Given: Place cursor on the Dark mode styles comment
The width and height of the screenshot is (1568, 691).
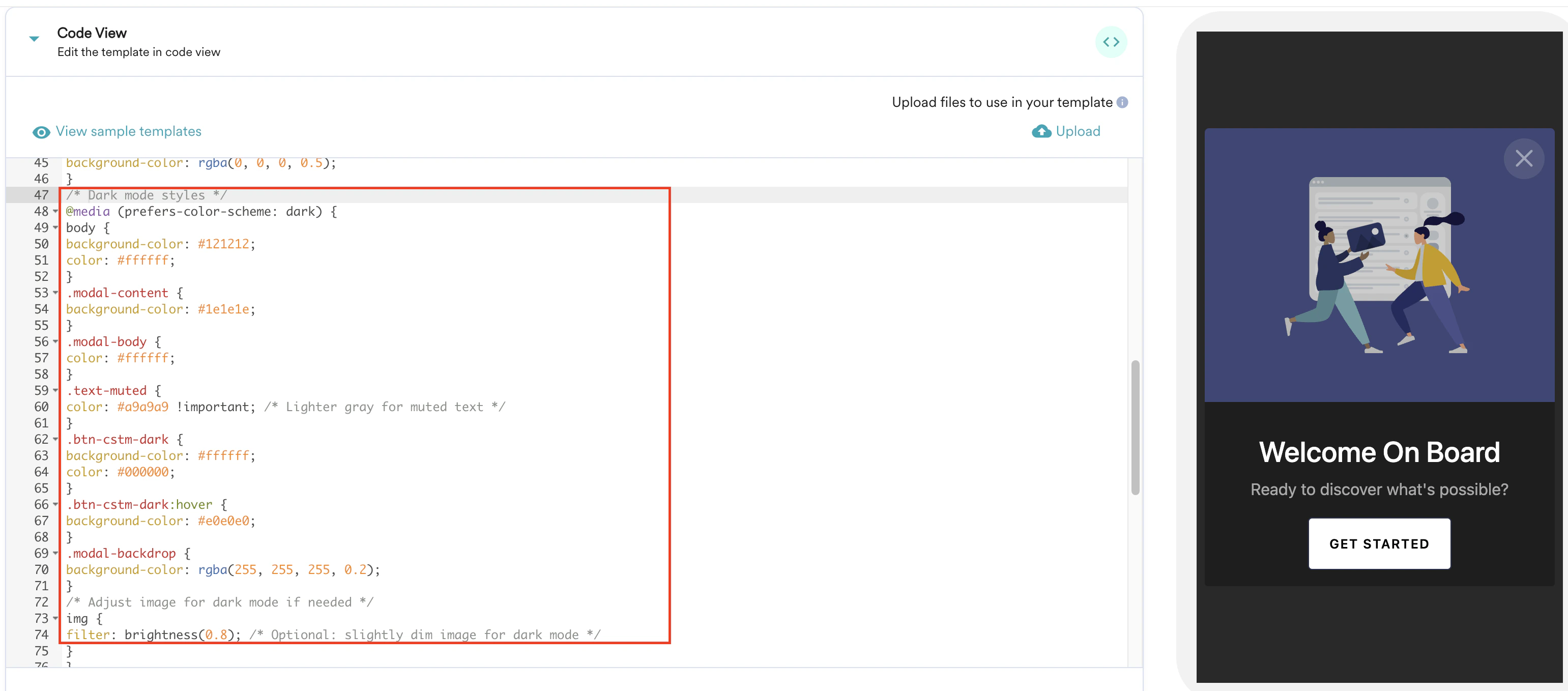Looking at the screenshot, I should [x=146, y=195].
